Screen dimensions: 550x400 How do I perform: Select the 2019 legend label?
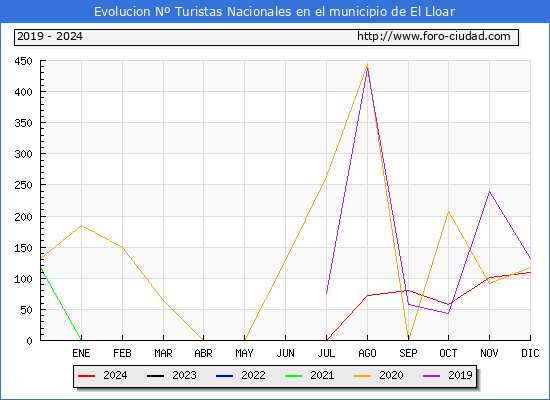click(460, 375)
